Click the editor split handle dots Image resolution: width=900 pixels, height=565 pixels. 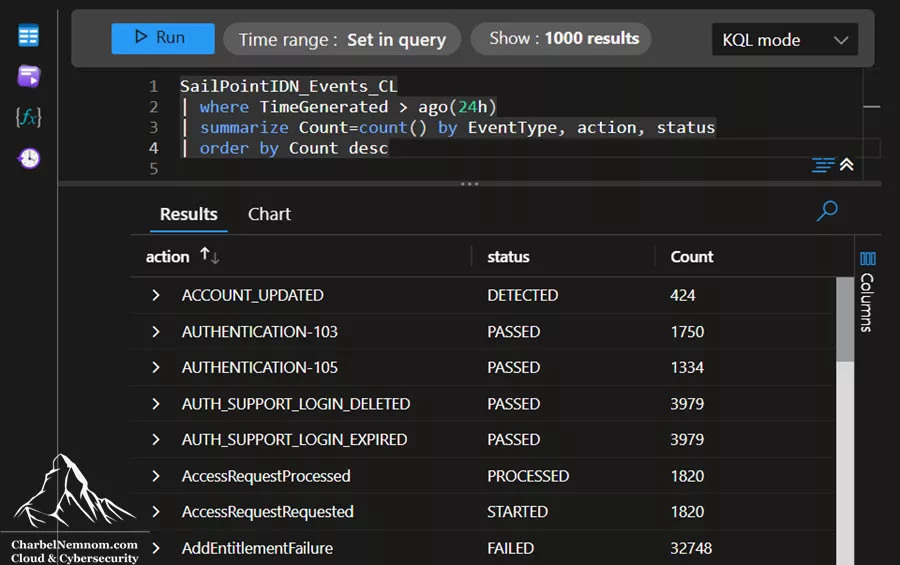[x=470, y=184]
